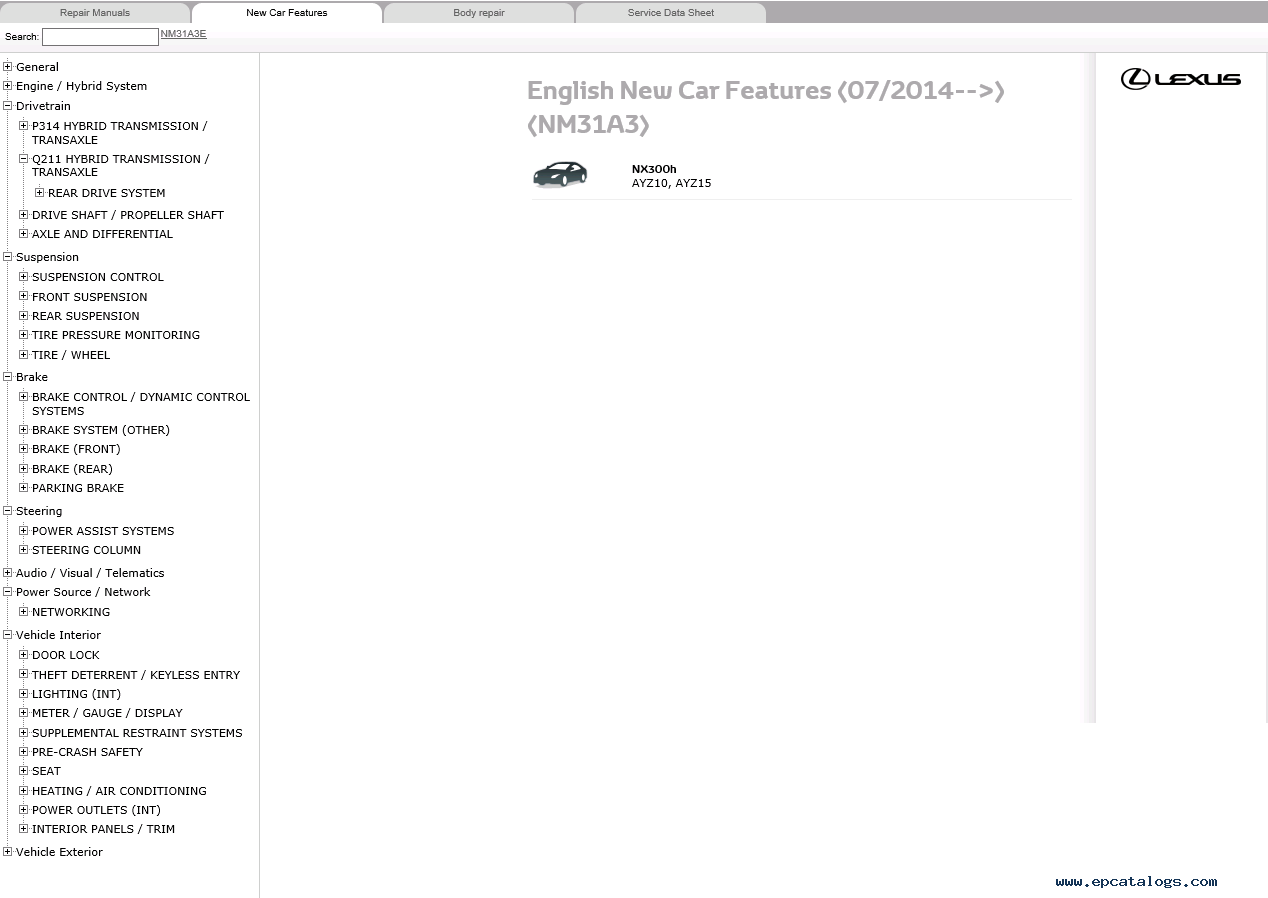Viewport: 1268px width, 898px height.
Task: Collapse the Power Source / Network node
Action: coord(8,592)
